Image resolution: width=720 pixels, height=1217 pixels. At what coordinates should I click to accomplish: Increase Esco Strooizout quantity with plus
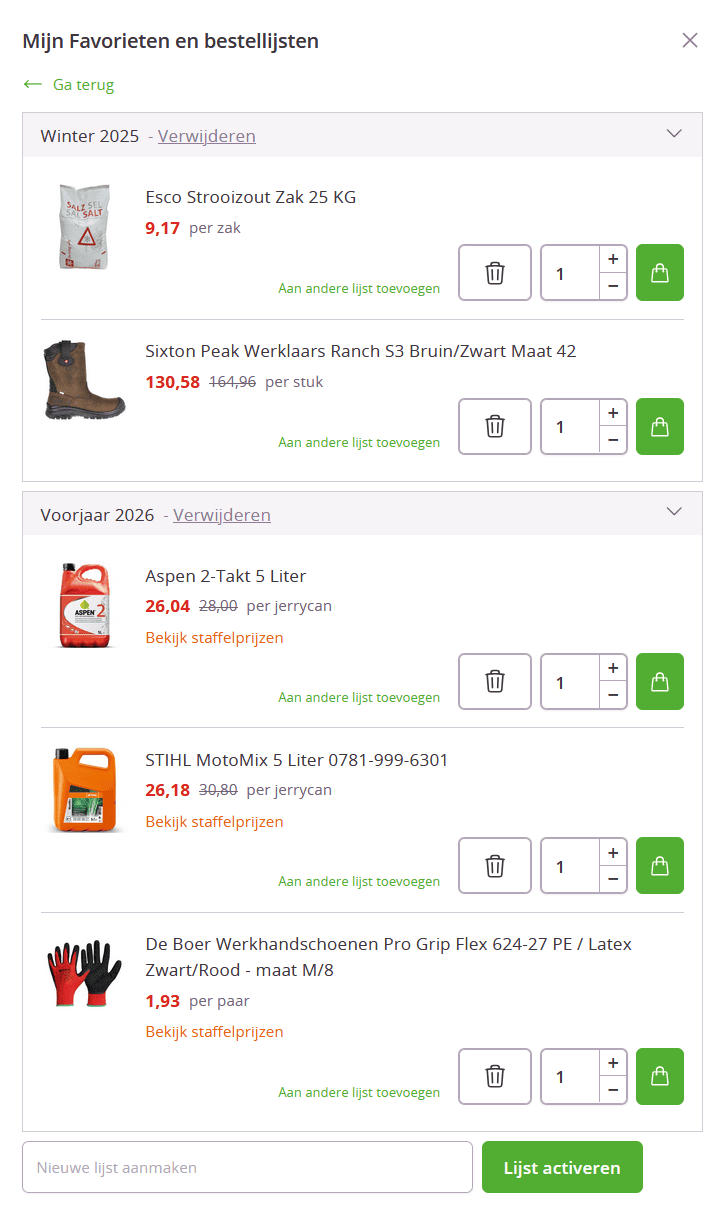[x=613, y=259]
